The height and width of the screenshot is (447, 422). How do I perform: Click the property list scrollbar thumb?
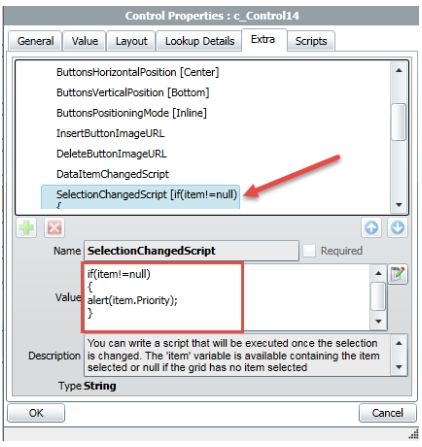[399, 122]
